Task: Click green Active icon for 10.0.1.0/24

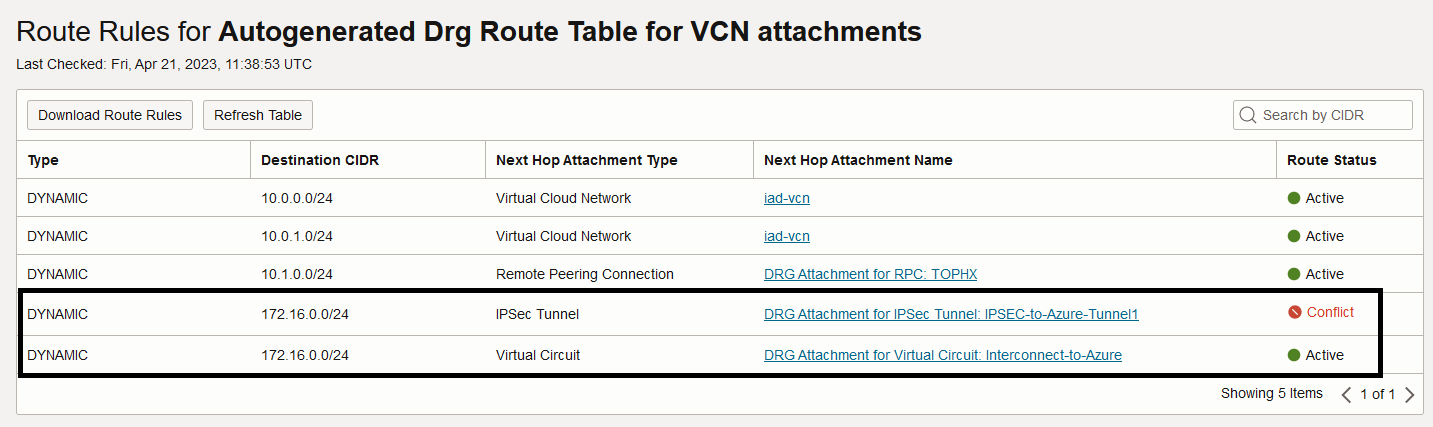Action: pyautogui.click(x=1294, y=236)
